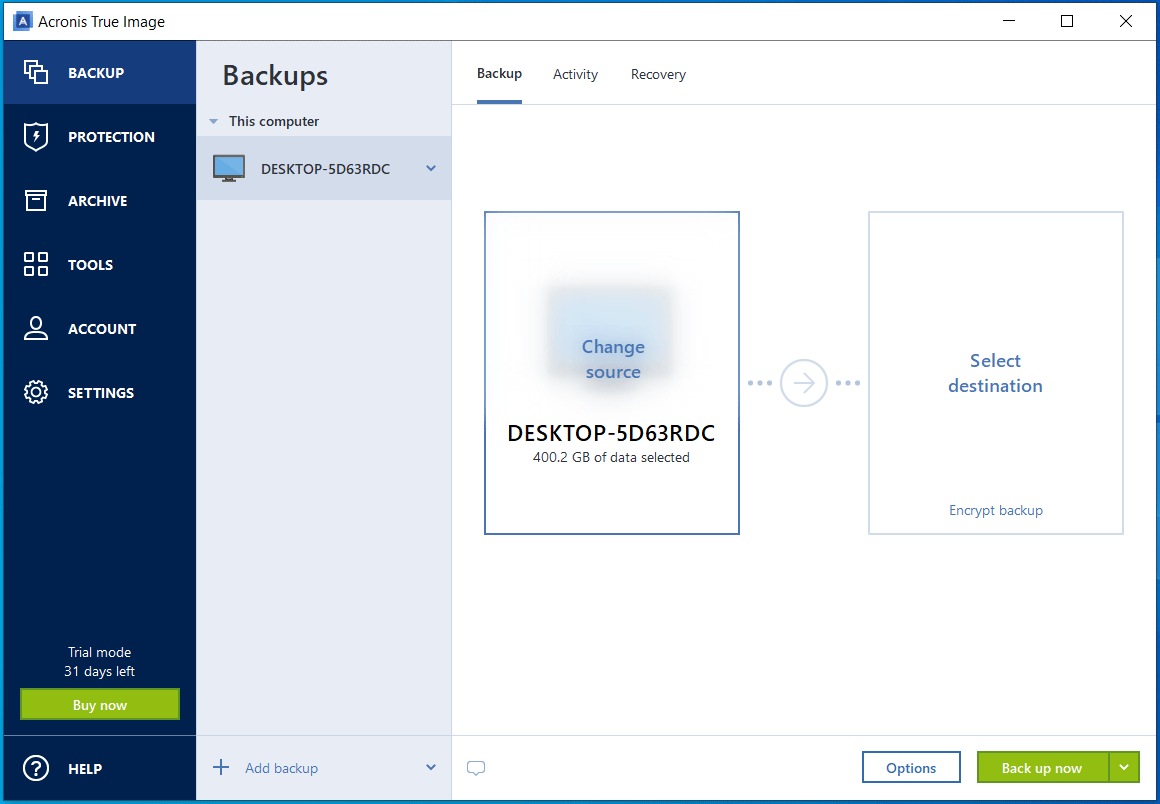
Task: Minimize the Acronis True Image window
Action: pos(1008,21)
